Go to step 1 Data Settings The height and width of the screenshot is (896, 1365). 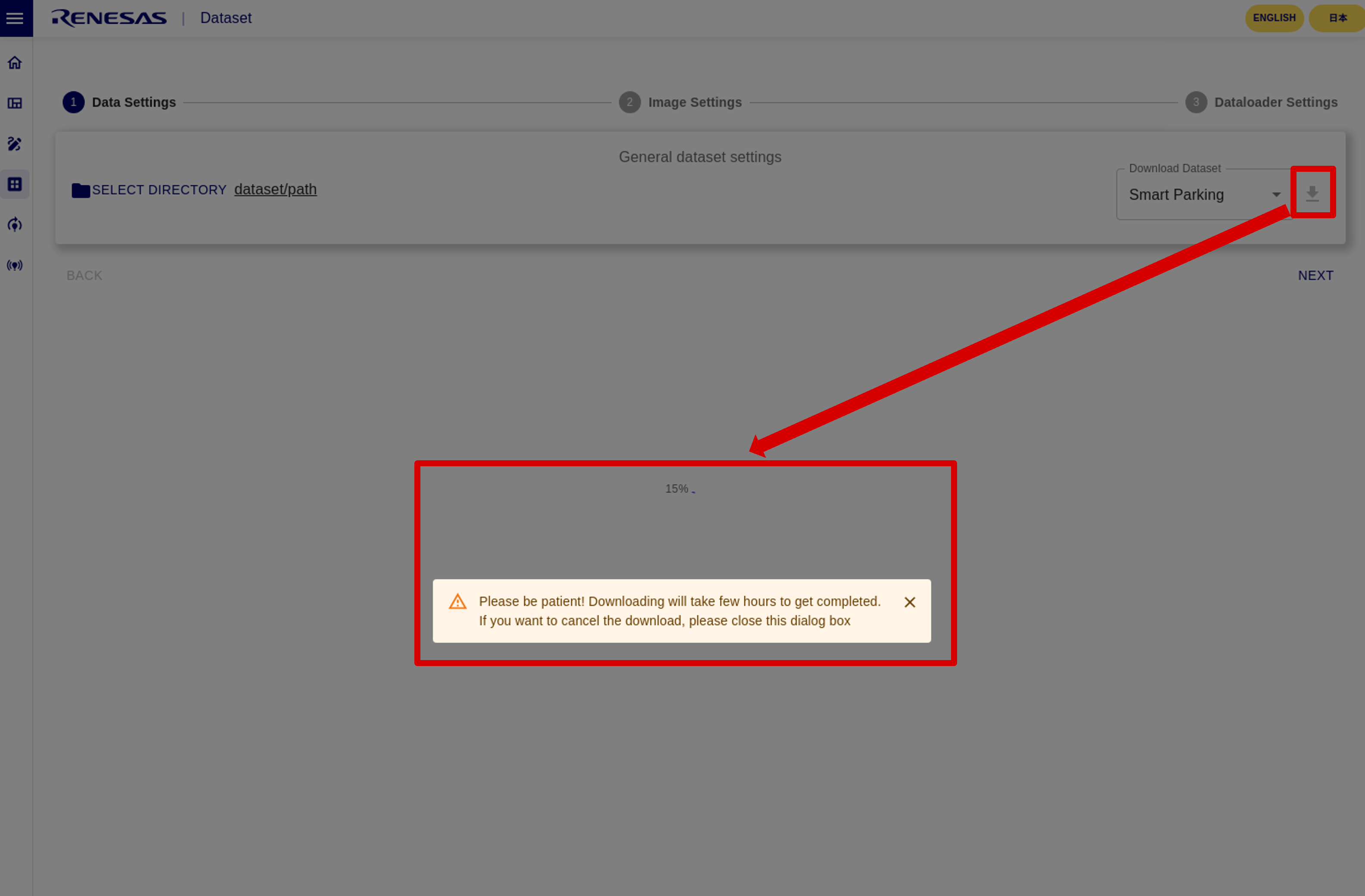tap(119, 102)
